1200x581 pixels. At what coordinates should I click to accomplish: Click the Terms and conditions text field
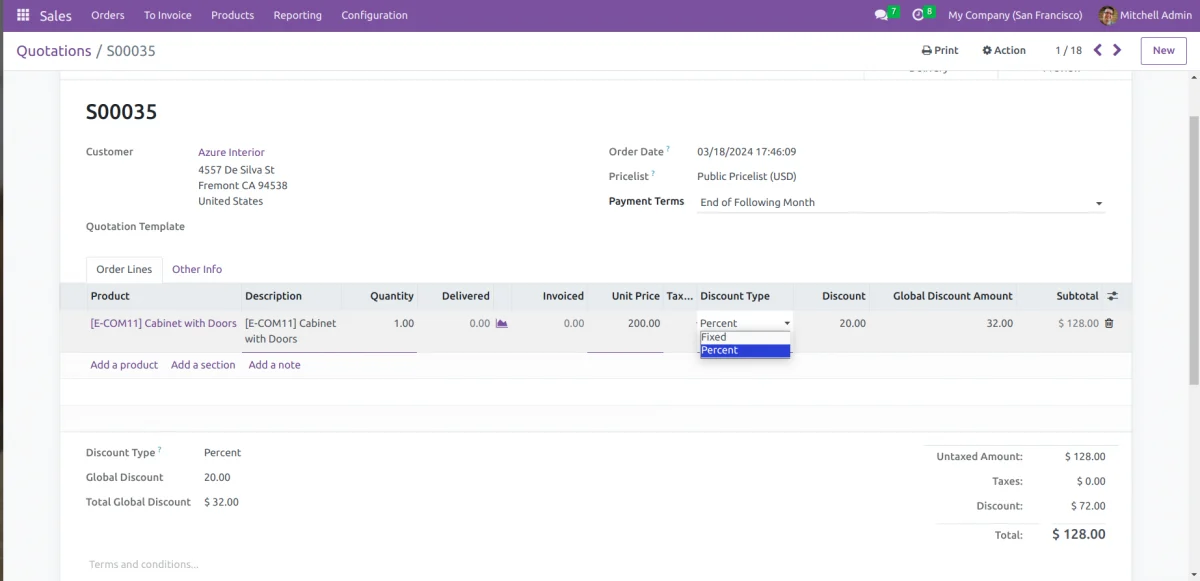(x=144, y=564)
